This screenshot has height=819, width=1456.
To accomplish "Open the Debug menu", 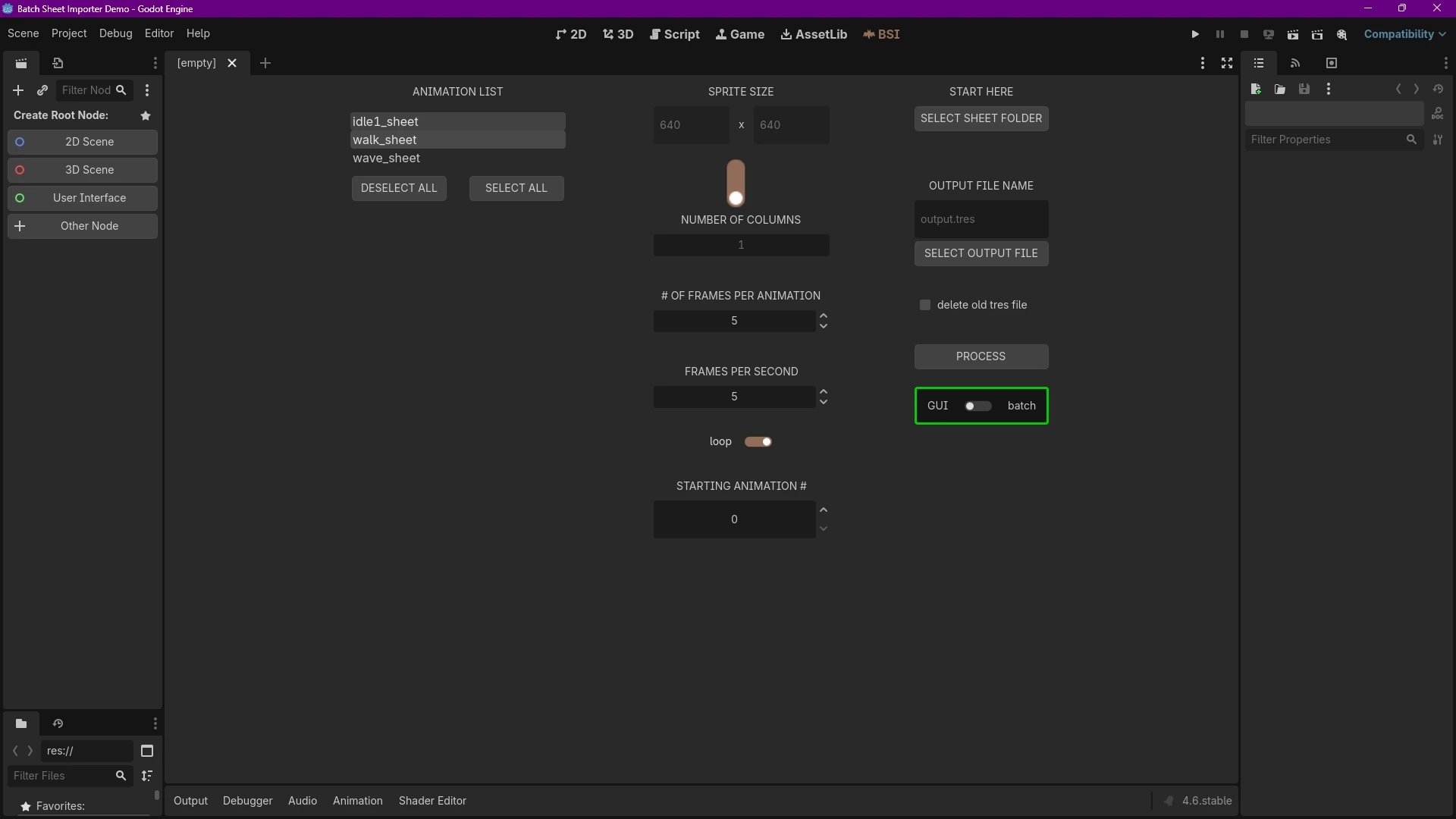I will click(116, 33).
